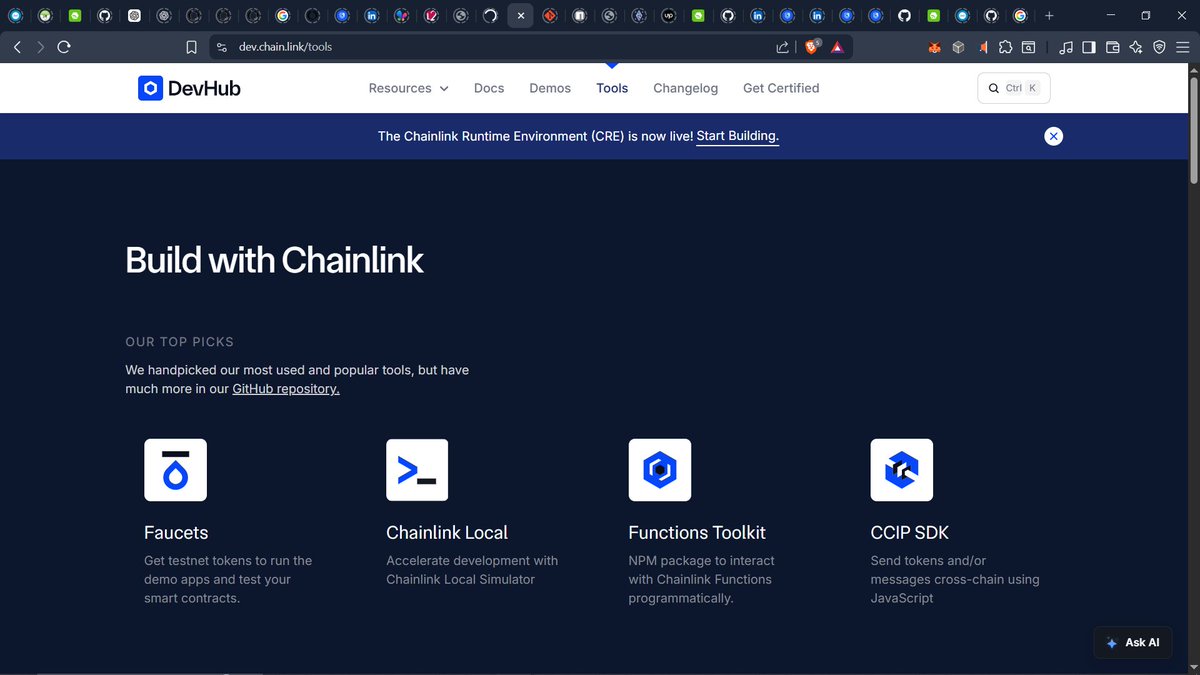The image size is (1200, 675).
Task: Open the Docs nav item
Action: 489,88
